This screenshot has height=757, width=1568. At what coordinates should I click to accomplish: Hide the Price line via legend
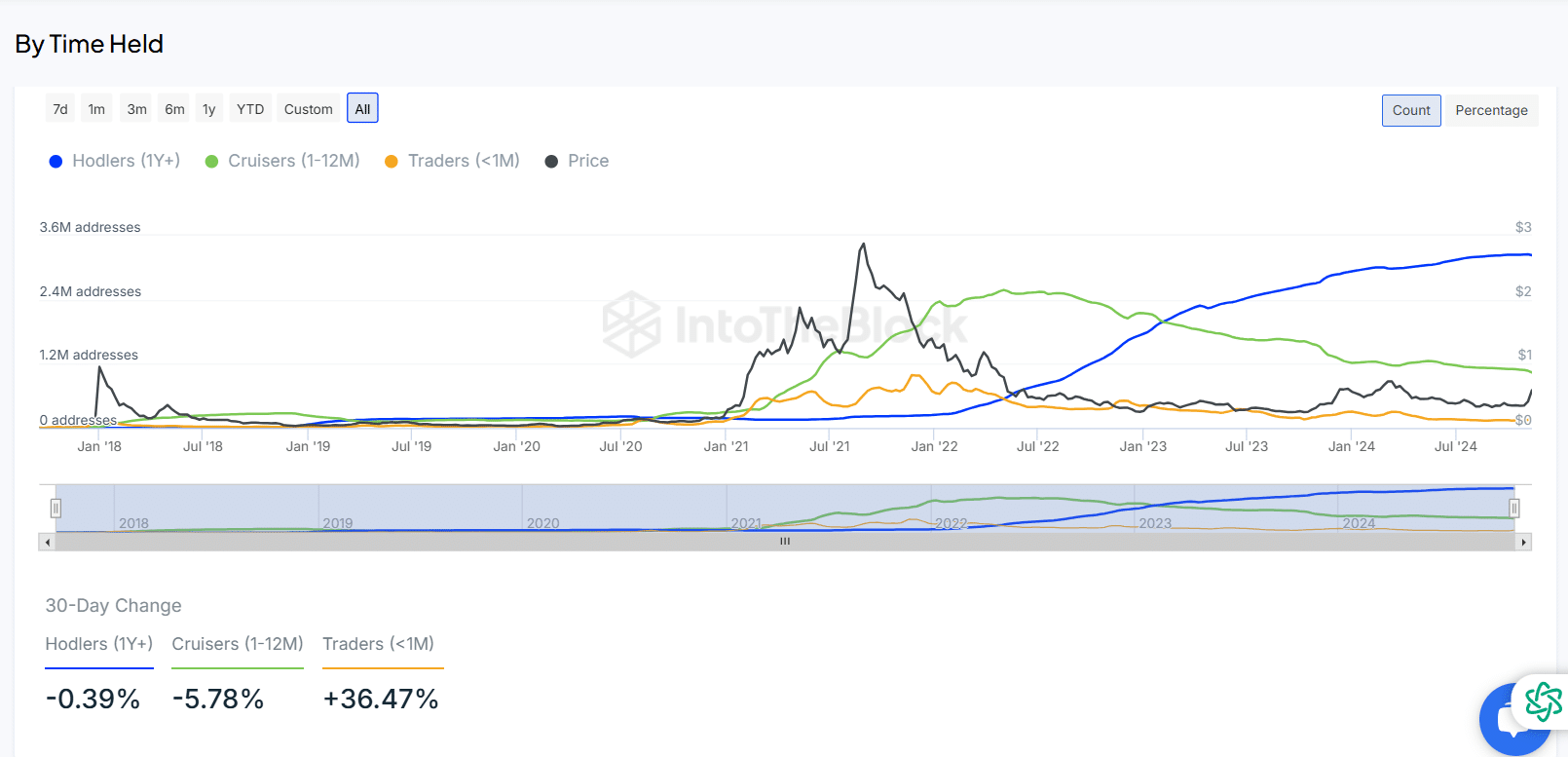coord(577,161)
